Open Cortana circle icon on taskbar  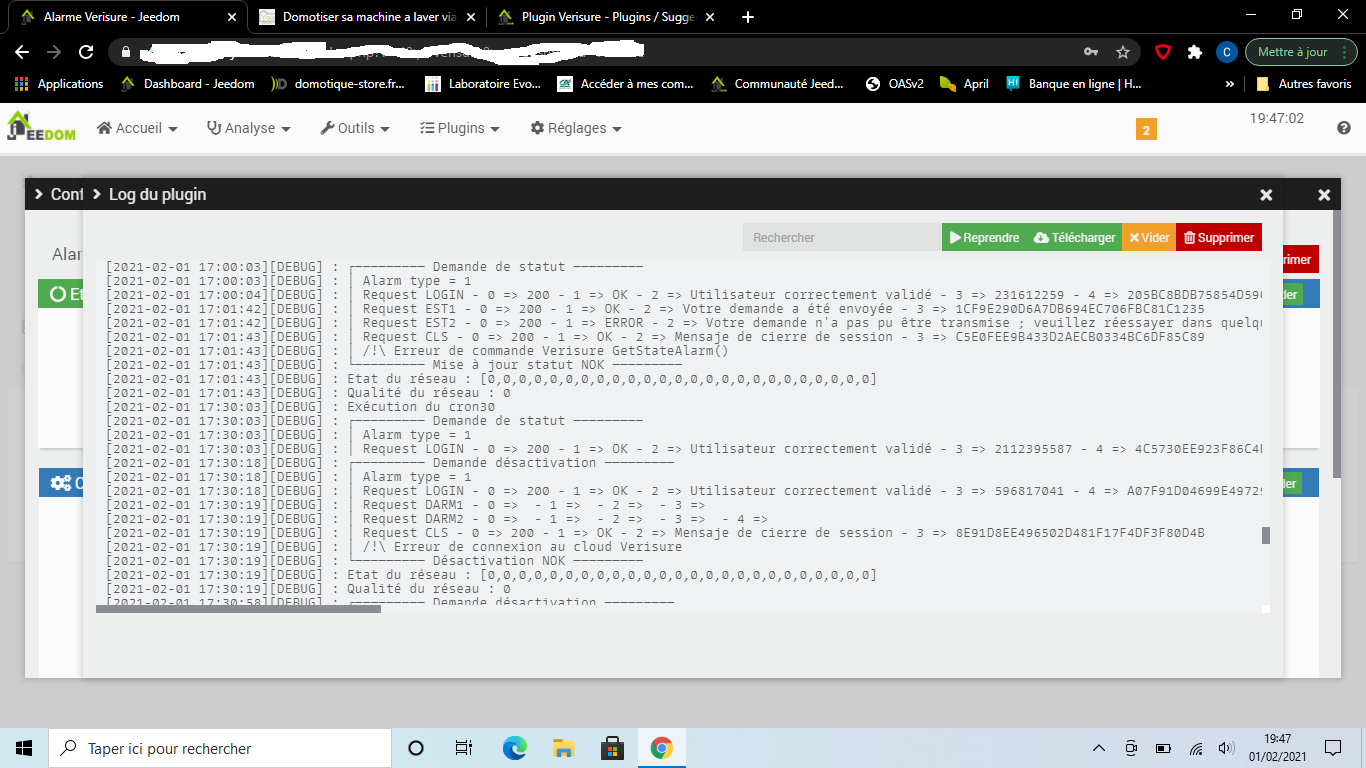point(416,748)
